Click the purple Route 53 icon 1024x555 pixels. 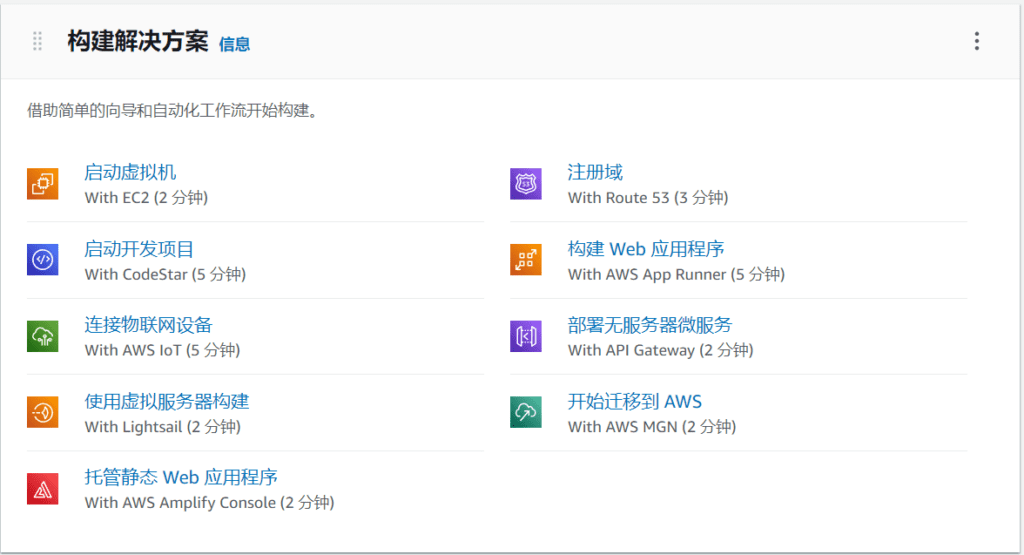point(525,184)
